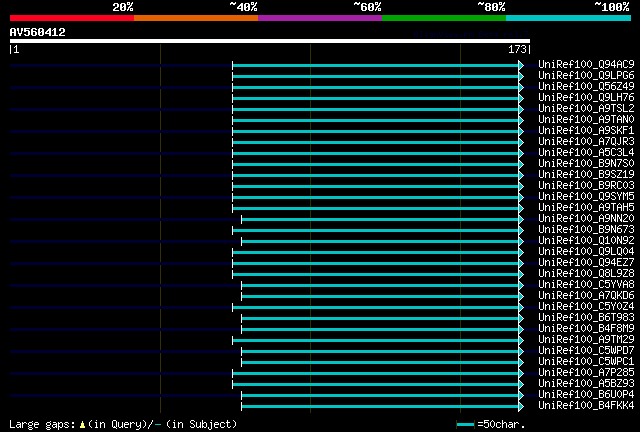This screenshot has width=640, height=432.
Task: Open hit UniRef100_Q94AC9
Action: point(586,65)
